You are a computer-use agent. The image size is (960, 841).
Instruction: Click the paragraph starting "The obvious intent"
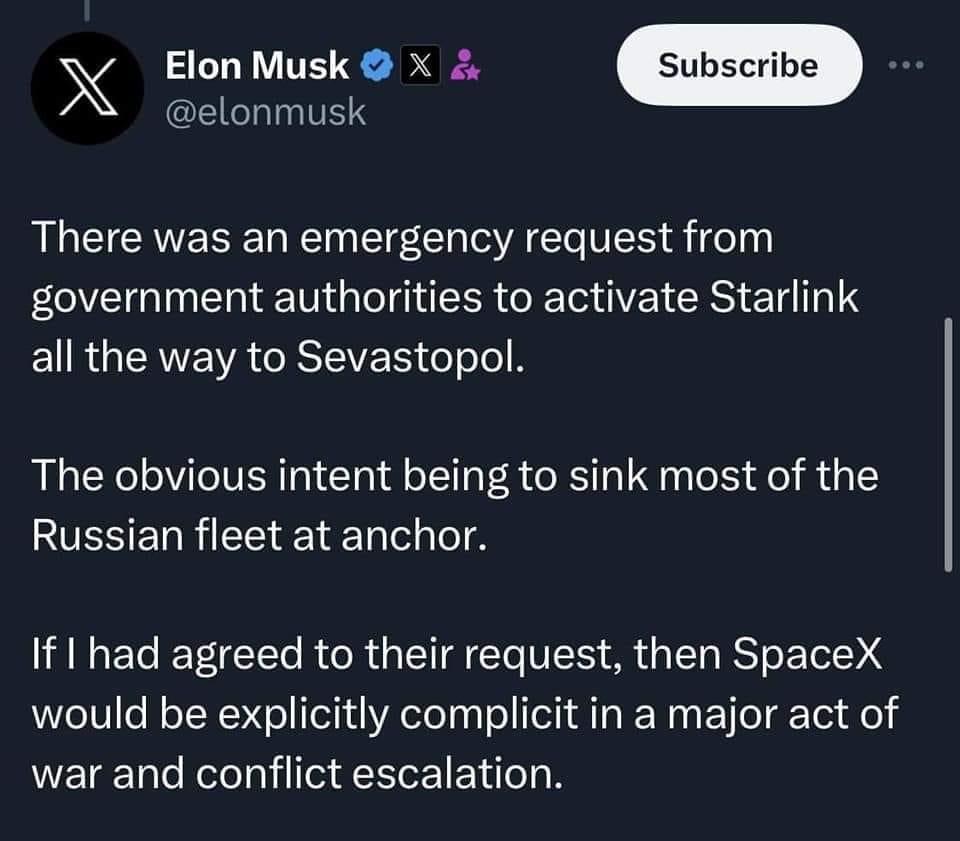tap(455, 506)
